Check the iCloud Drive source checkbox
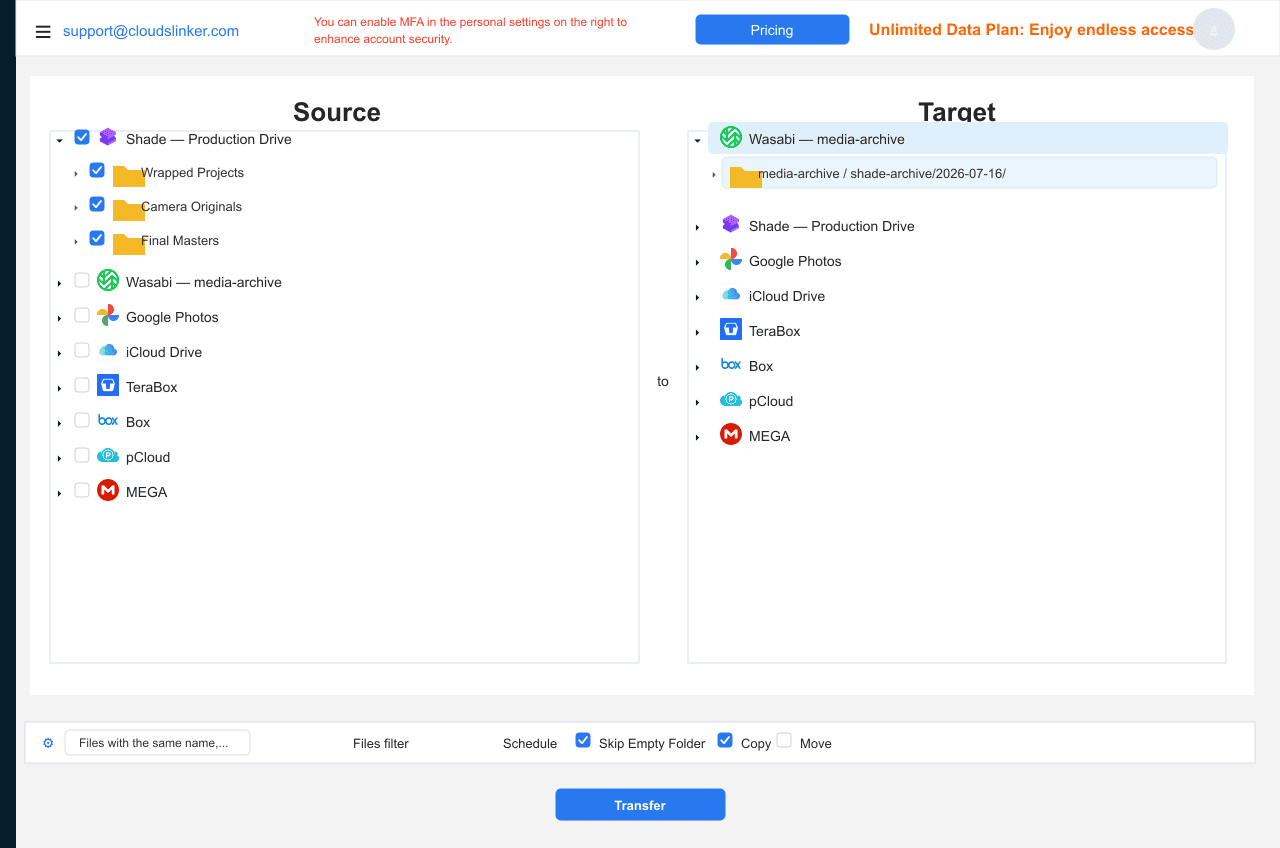 pos(82,350)
